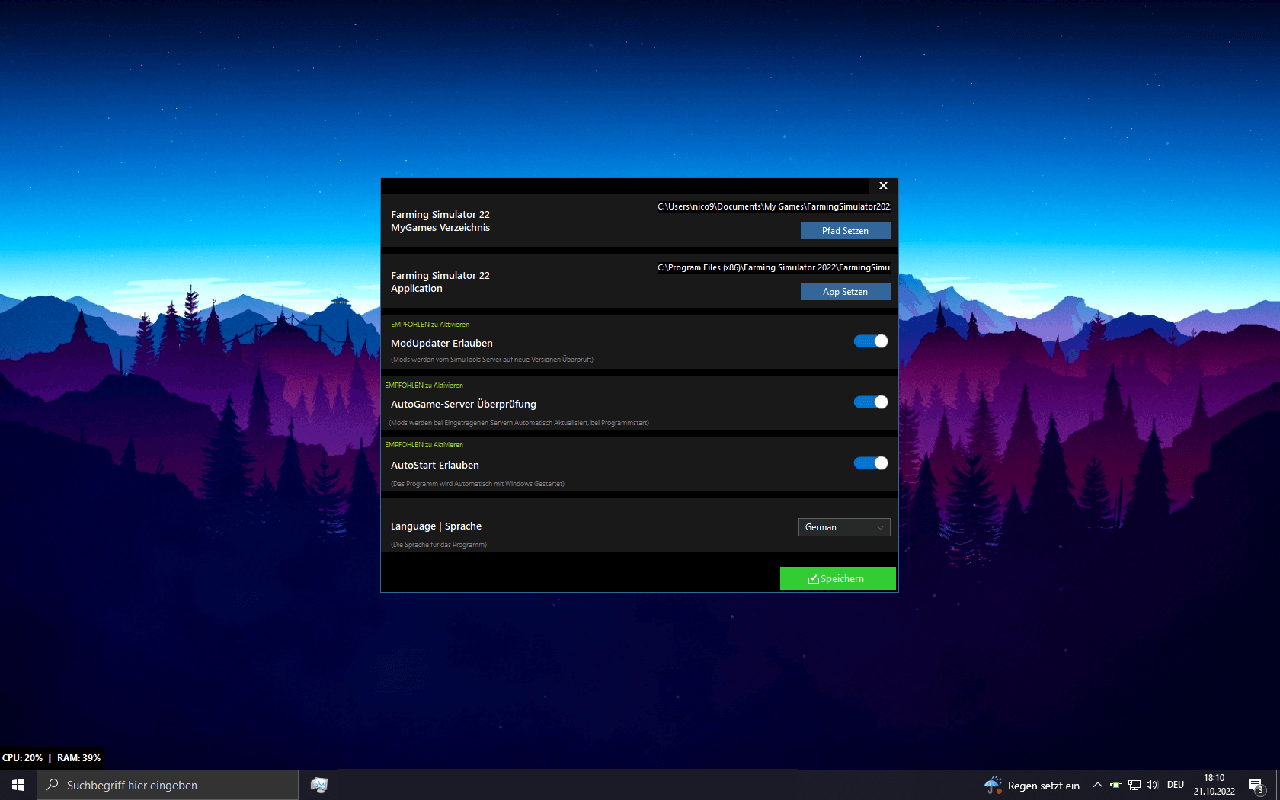Open the weather widget showing Regen setzt ein
The height and width of the screenshot is (800, 1280).
coord(1032,785)
